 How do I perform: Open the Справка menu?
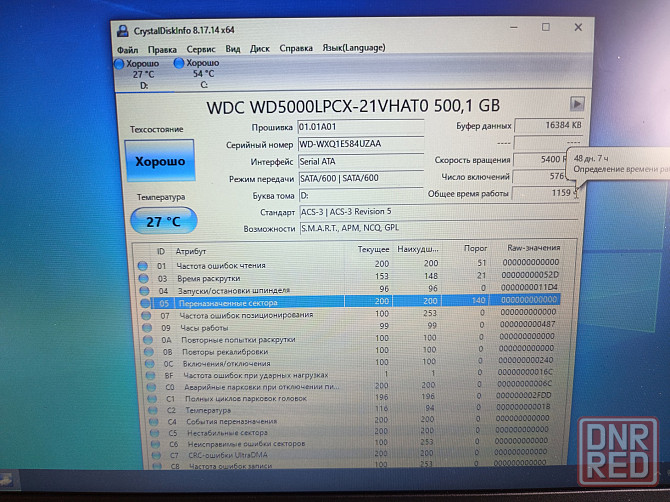tap(296, 48)
